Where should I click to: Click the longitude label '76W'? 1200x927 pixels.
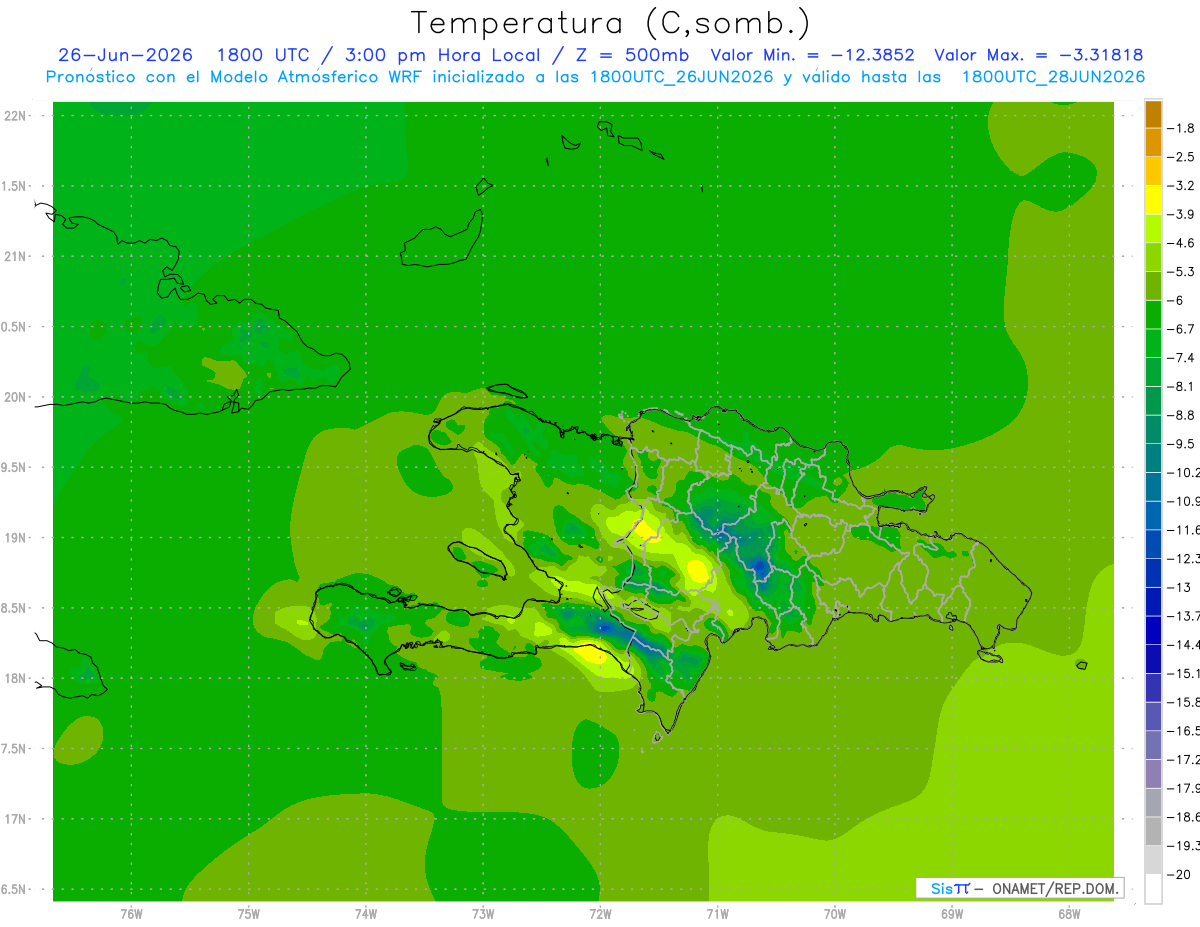131,914
